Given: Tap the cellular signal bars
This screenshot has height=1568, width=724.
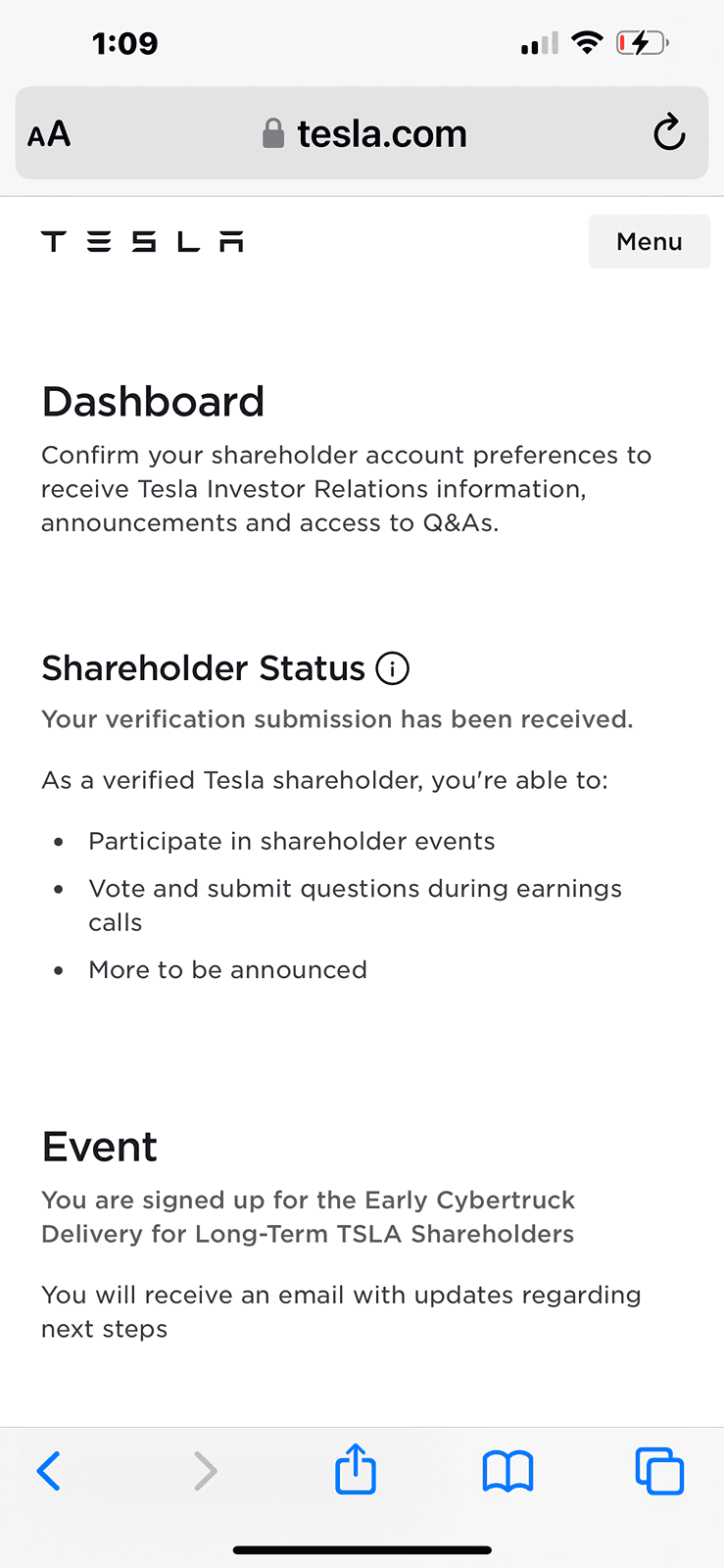Looking at the screenshot, I should [x=540, y=43].
